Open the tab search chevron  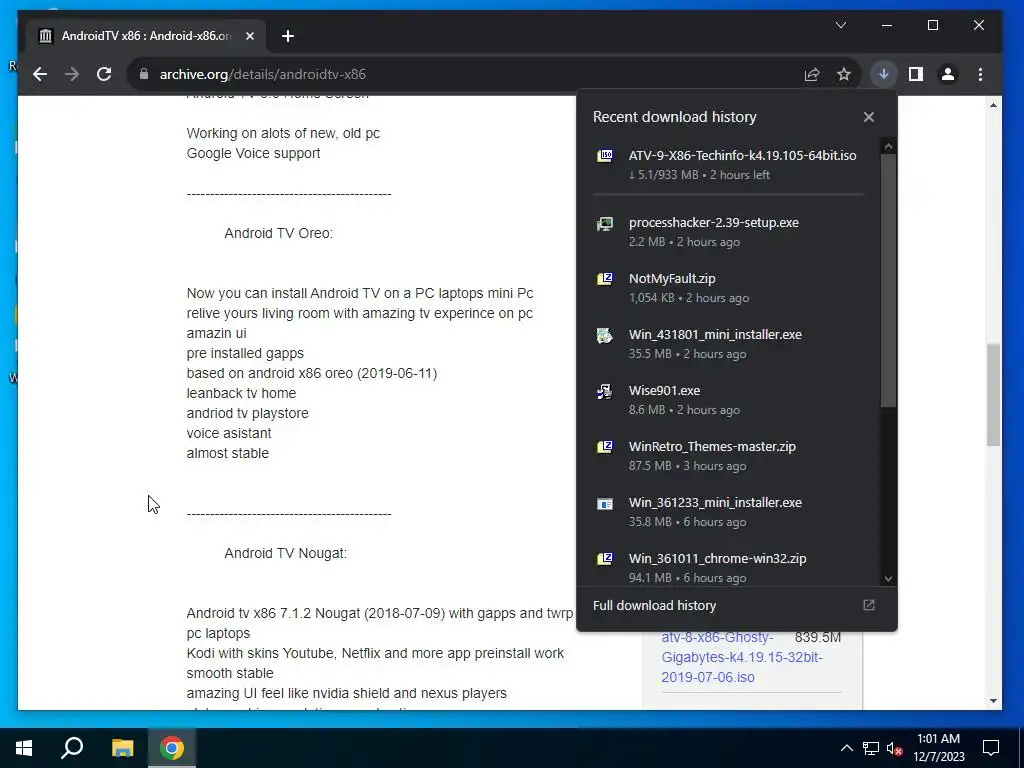click(841, 25)
